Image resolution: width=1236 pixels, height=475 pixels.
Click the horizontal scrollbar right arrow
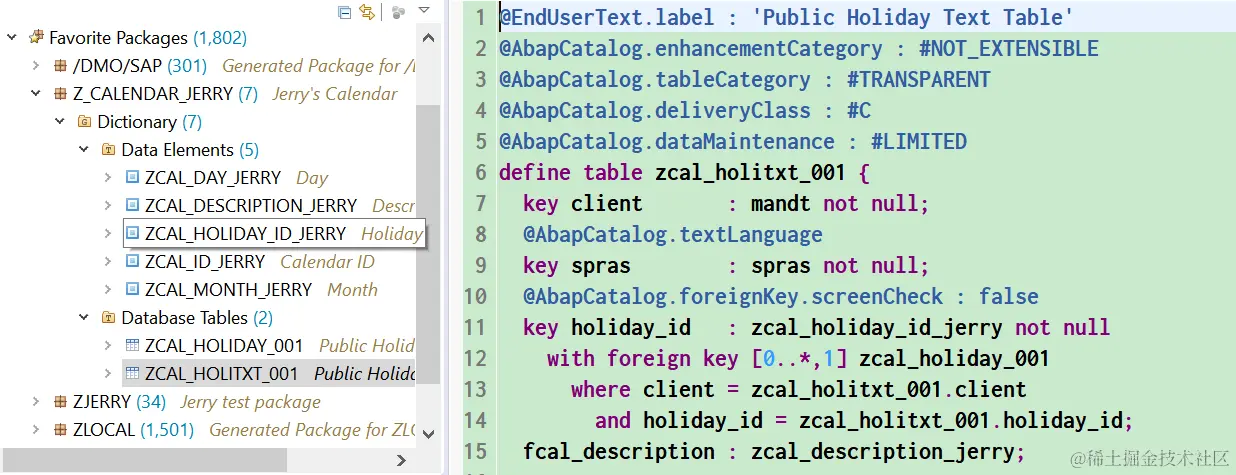tap(401, 460)
